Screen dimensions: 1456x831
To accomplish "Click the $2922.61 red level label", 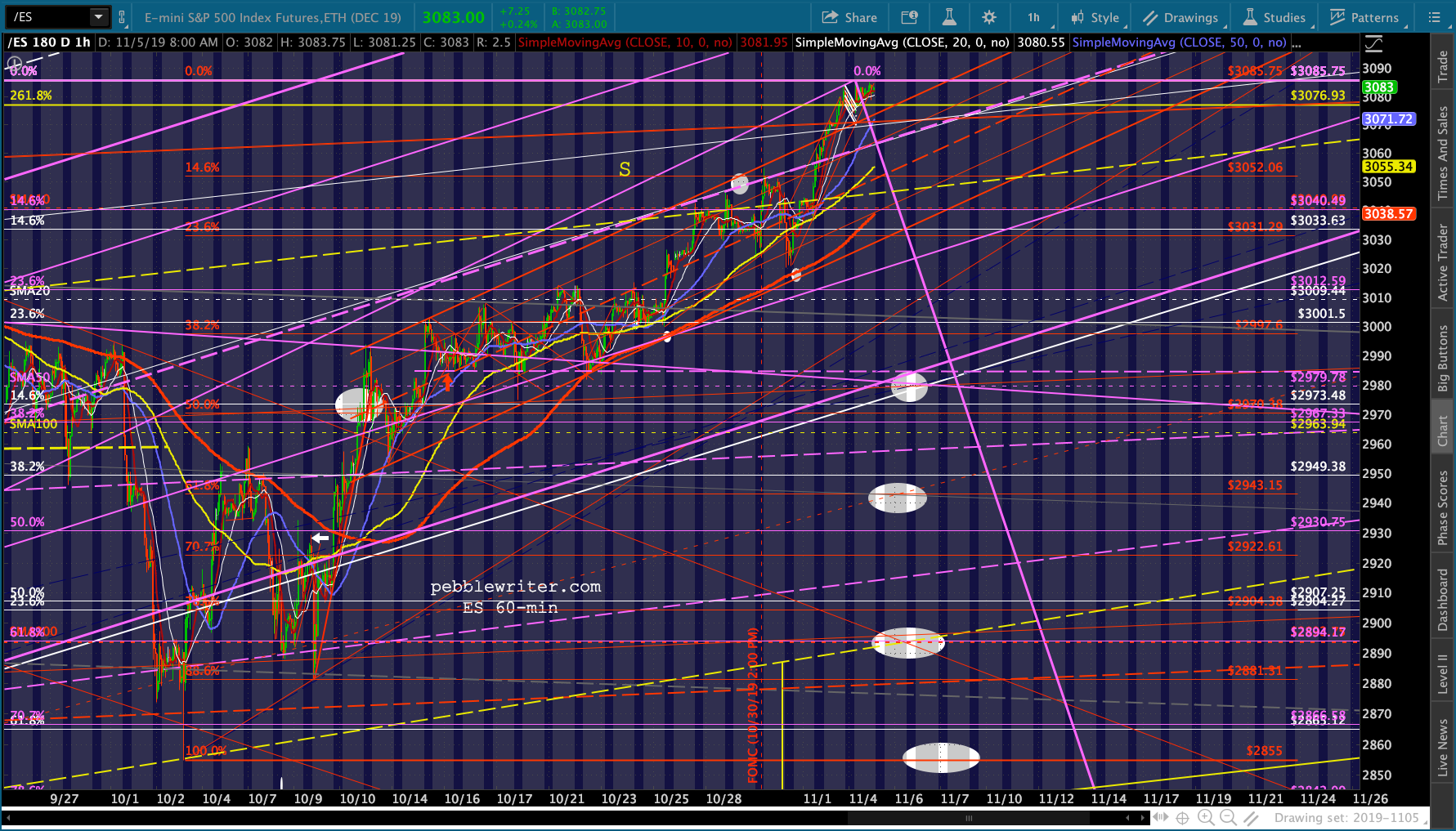I will point(1255,547).
